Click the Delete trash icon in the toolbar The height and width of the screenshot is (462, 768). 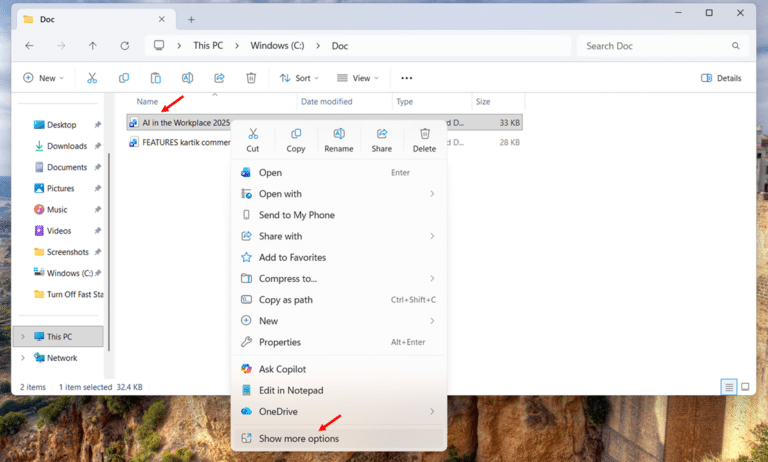point(251,78)
